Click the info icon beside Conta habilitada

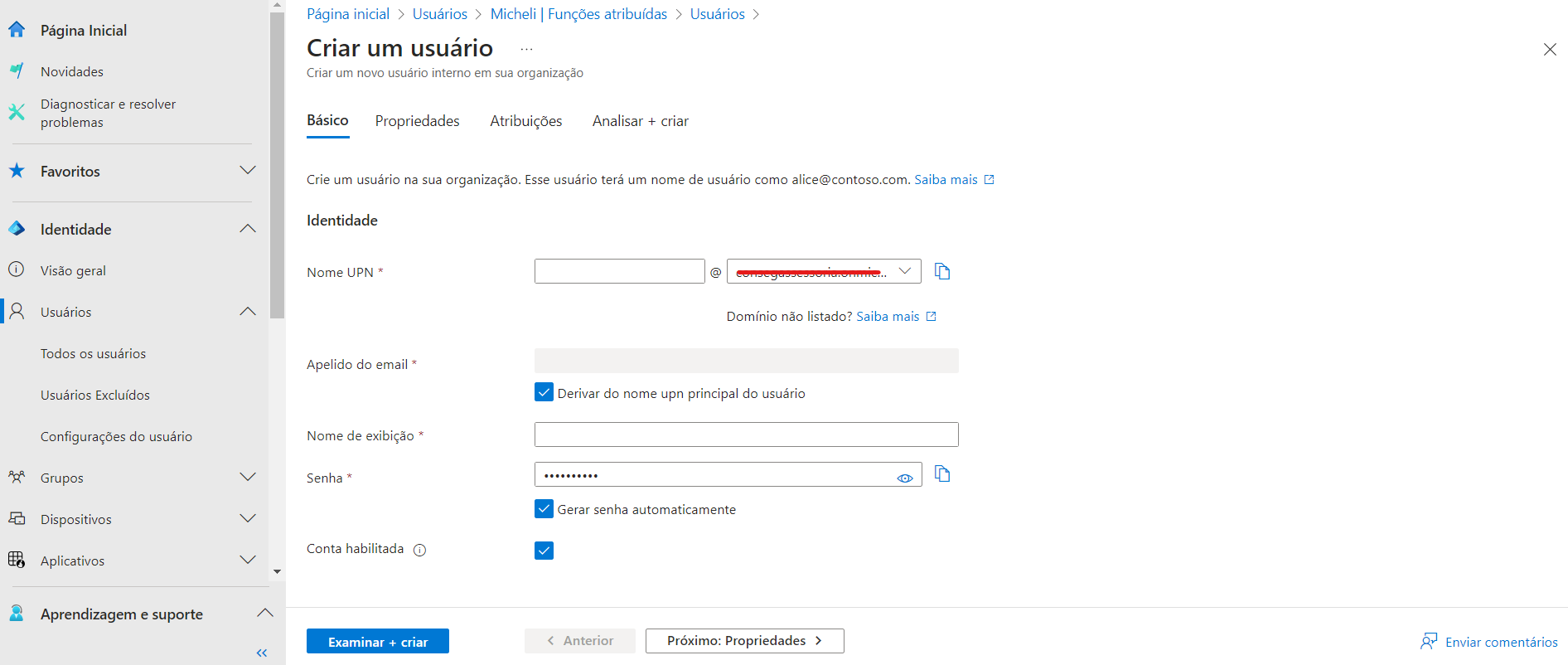pyautogui.click(x=419, y=550)
